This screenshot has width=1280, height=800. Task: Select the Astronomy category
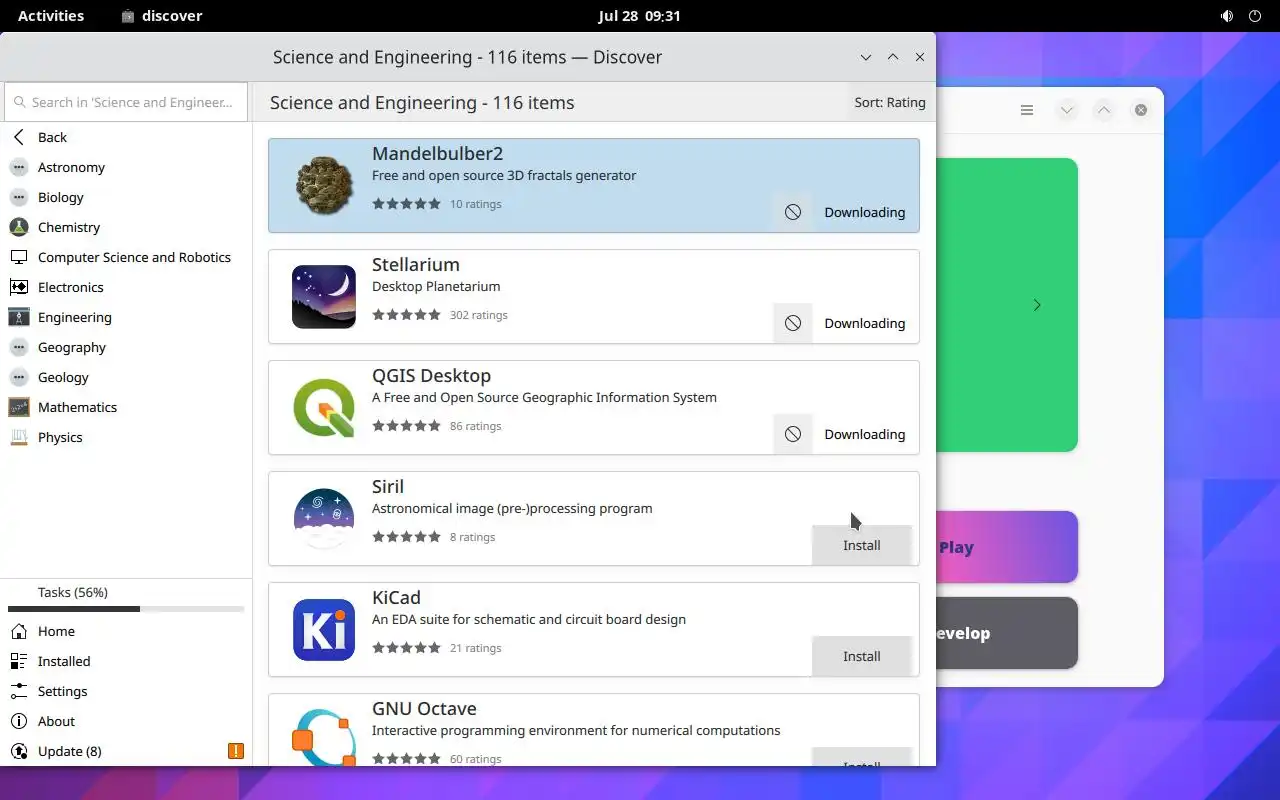point(126,167)
